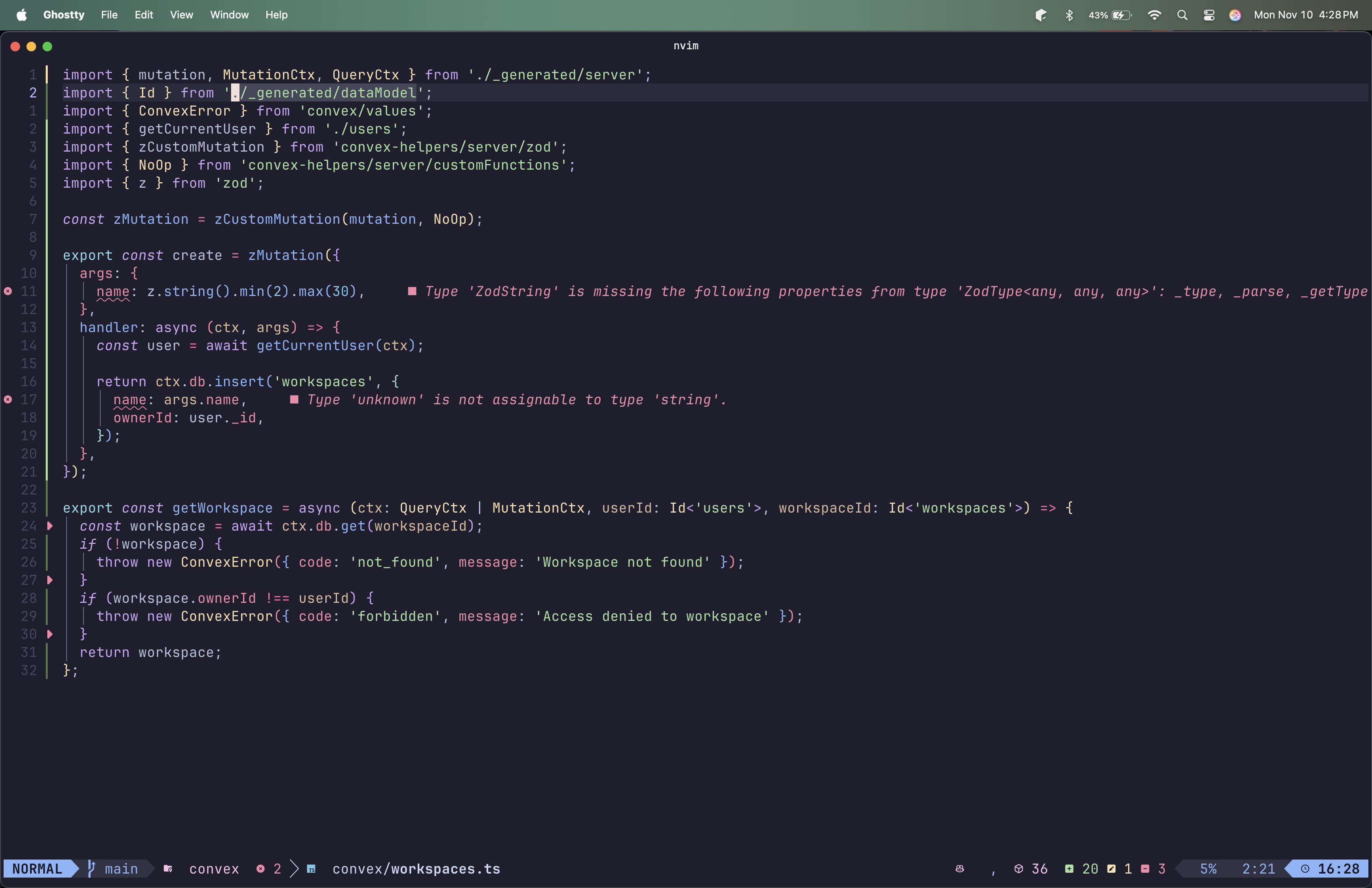The image size is (1372, 888).
Task: Toggle the fold marker on line 30
Action: tap(50, 634)
